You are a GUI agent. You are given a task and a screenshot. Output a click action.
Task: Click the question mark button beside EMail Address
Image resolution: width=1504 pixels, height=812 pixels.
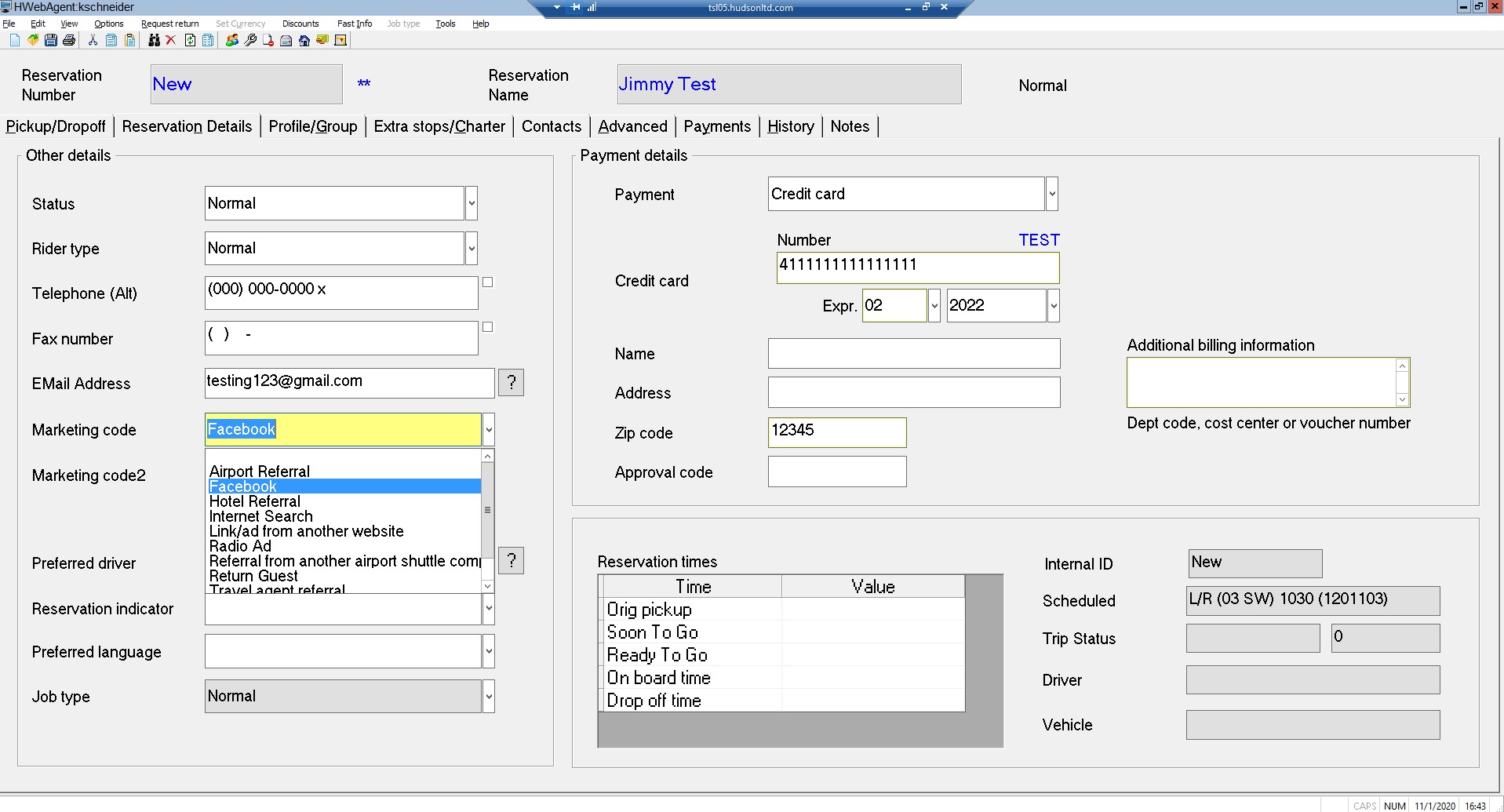(511, 383)
